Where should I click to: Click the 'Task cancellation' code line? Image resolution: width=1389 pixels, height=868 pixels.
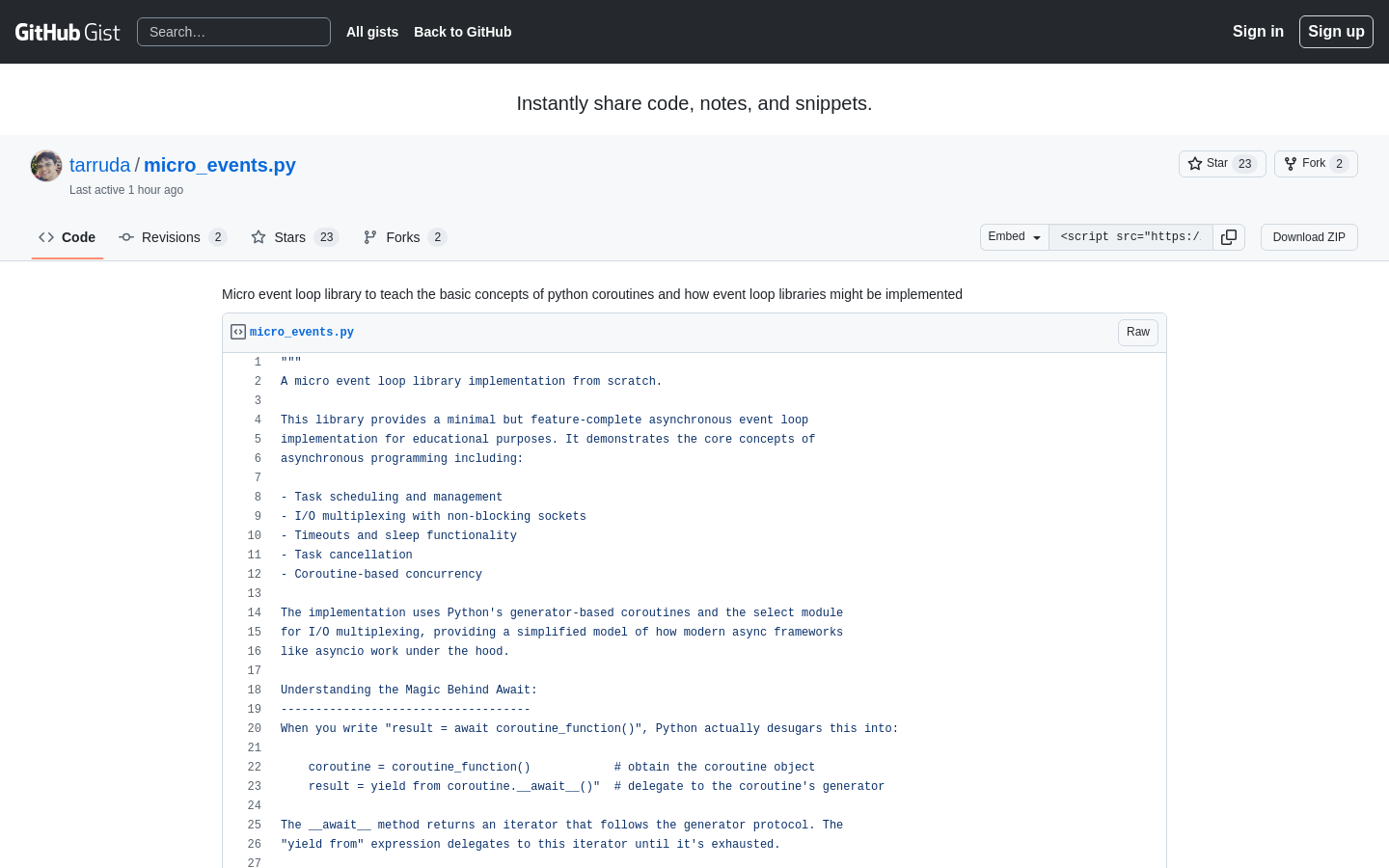[346, 555]
